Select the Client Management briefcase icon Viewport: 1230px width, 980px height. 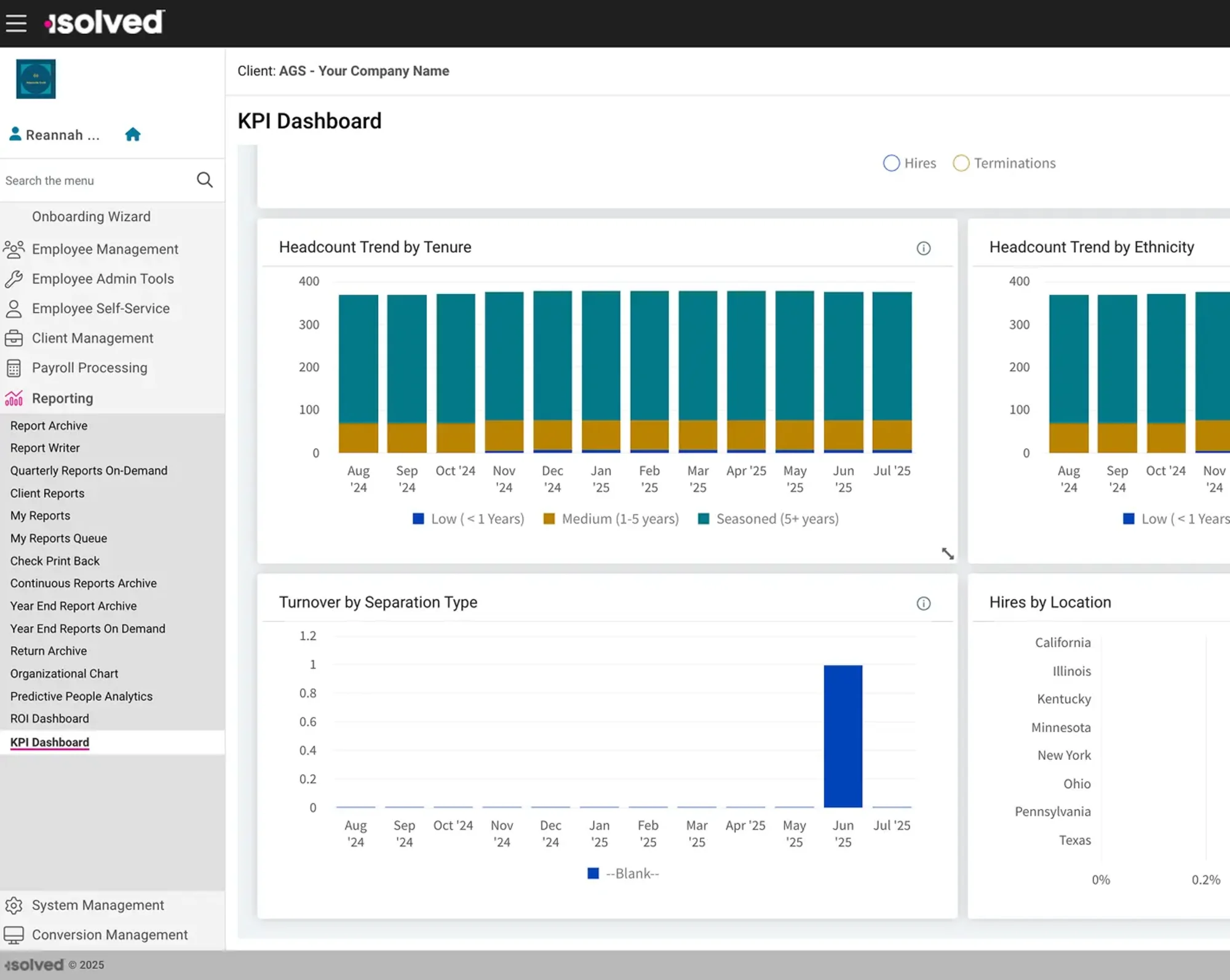[x=14, y=338]
